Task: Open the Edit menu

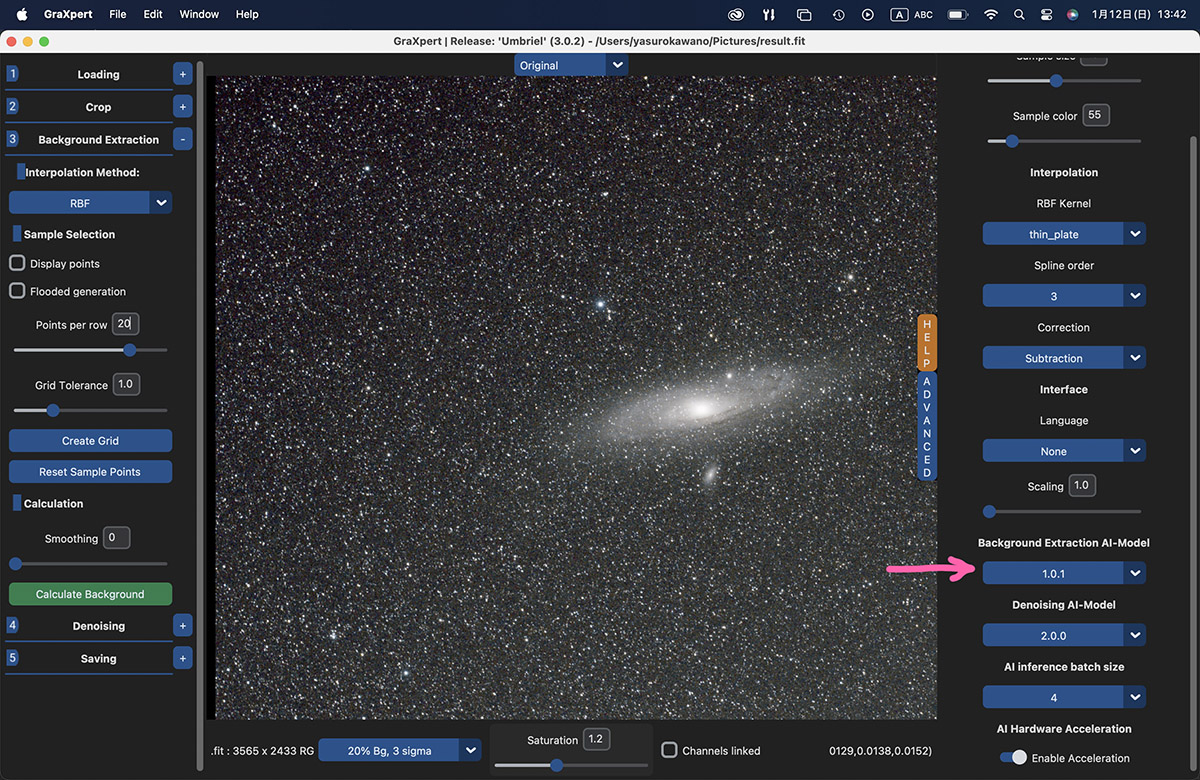Action: (153, 14)
